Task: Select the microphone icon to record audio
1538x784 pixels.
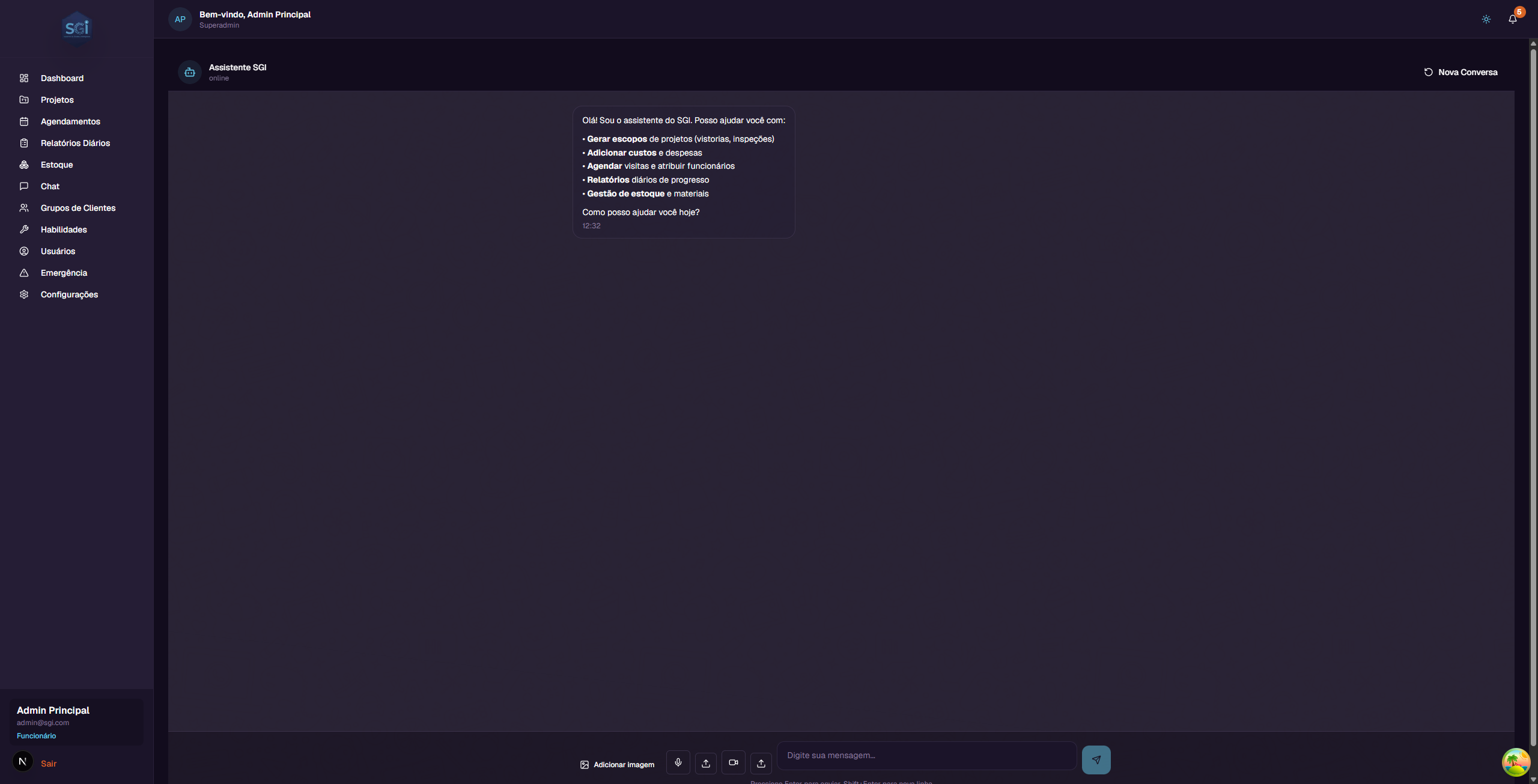Action: click(x=678, y=762)
